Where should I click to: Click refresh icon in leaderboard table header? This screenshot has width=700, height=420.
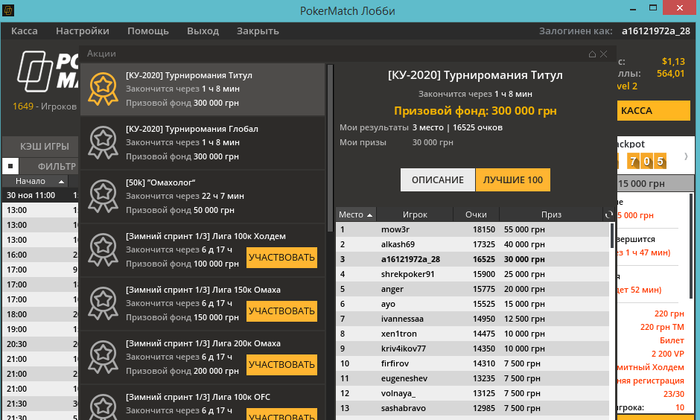[608, 215]
